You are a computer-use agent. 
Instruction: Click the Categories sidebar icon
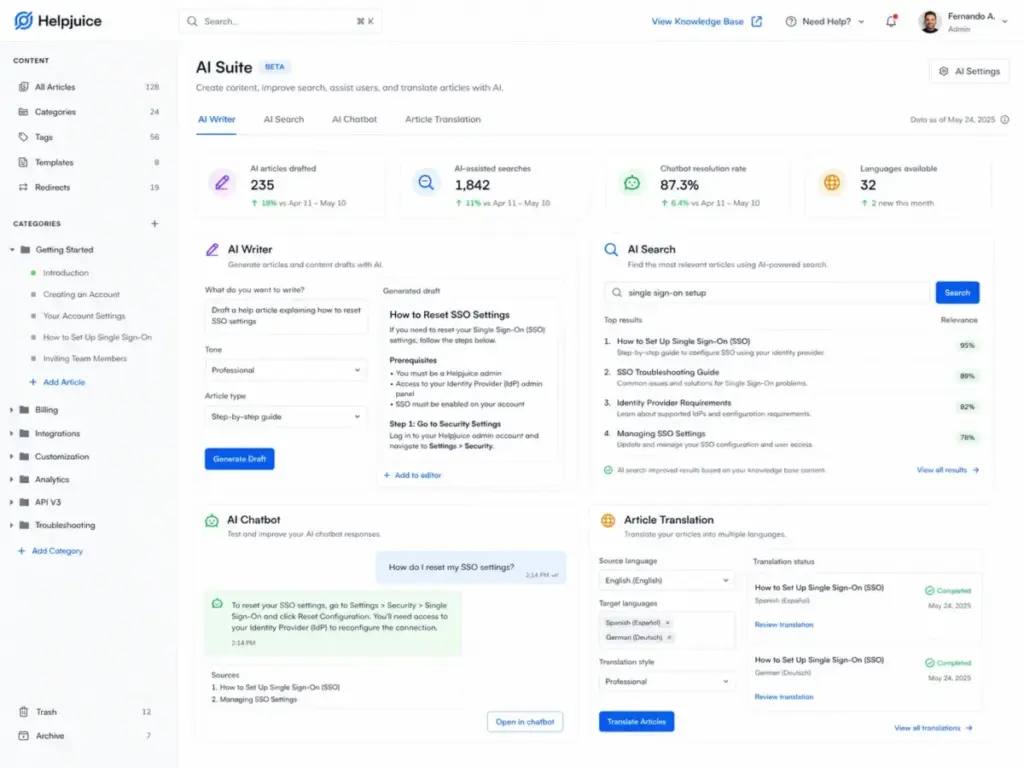tap(24, 112)
